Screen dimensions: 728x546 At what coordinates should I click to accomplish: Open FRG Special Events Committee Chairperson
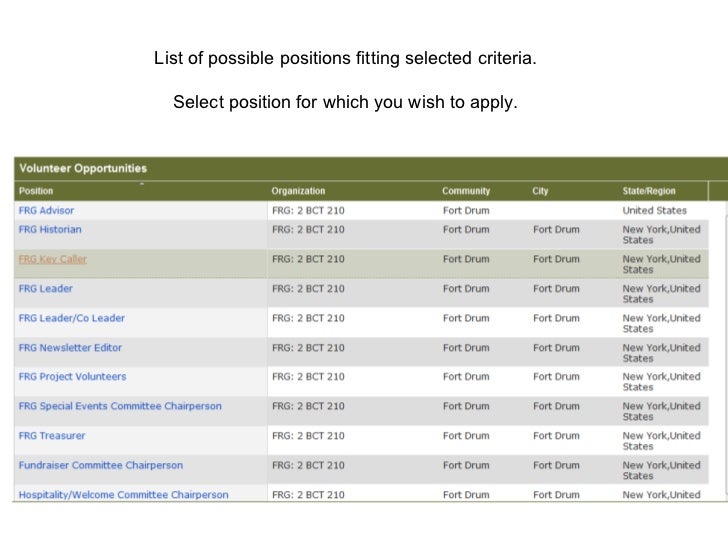120,407
